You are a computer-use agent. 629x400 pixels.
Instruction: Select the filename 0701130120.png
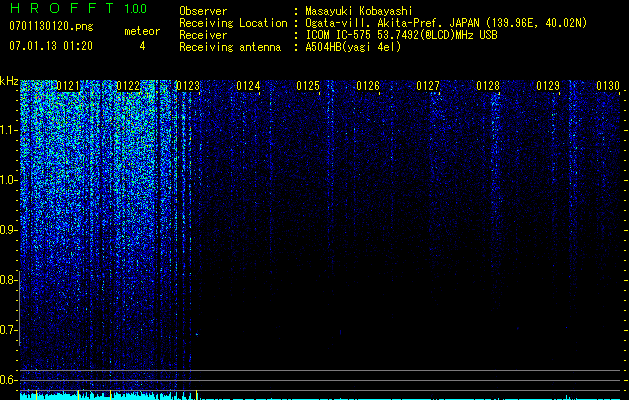pos(51,26)
